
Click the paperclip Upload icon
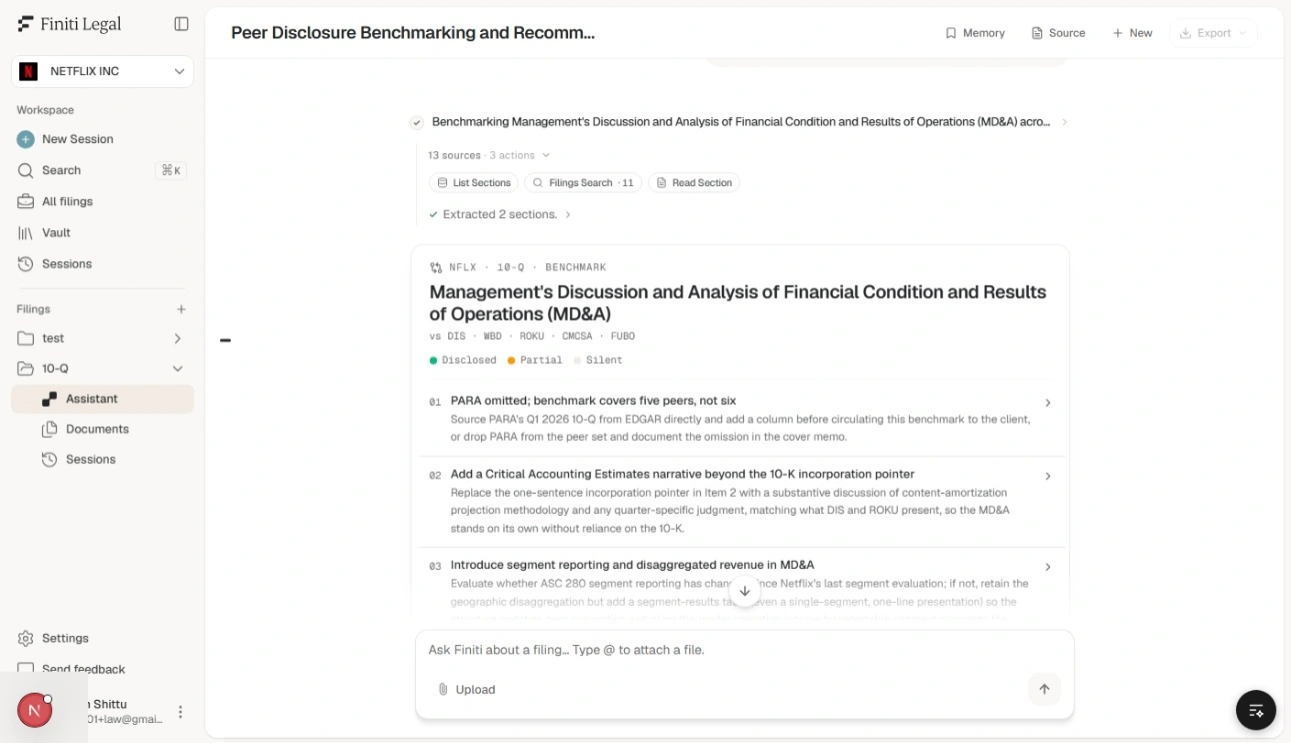443,689
